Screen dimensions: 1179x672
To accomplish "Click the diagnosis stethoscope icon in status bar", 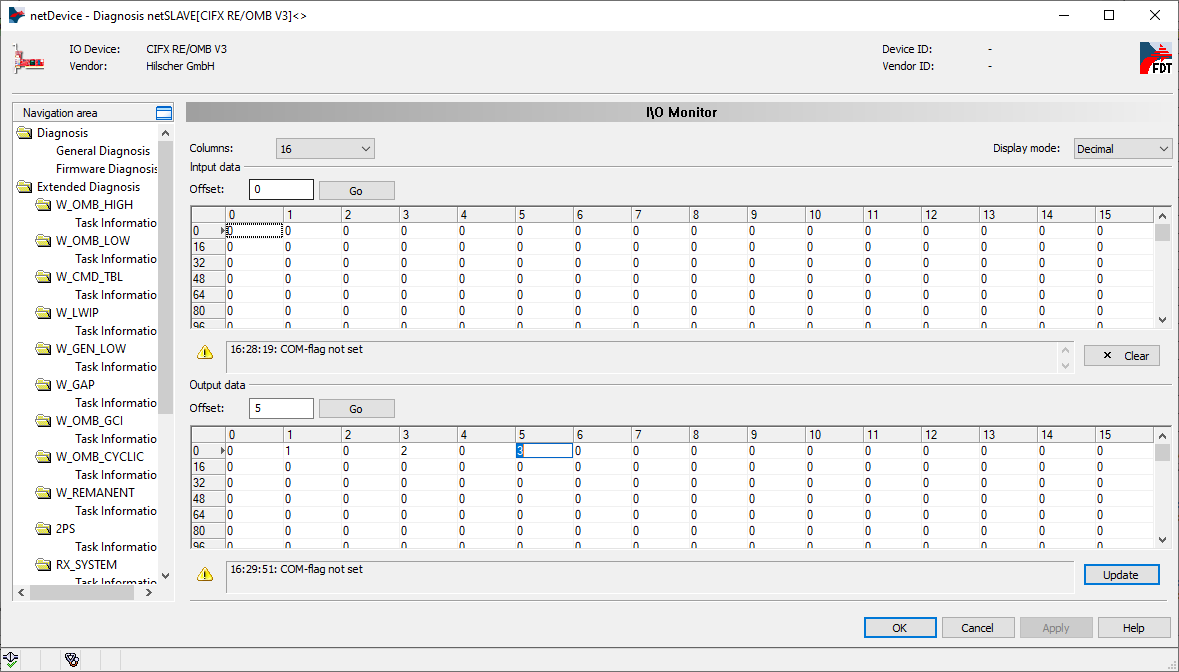I will pos(72,659).
